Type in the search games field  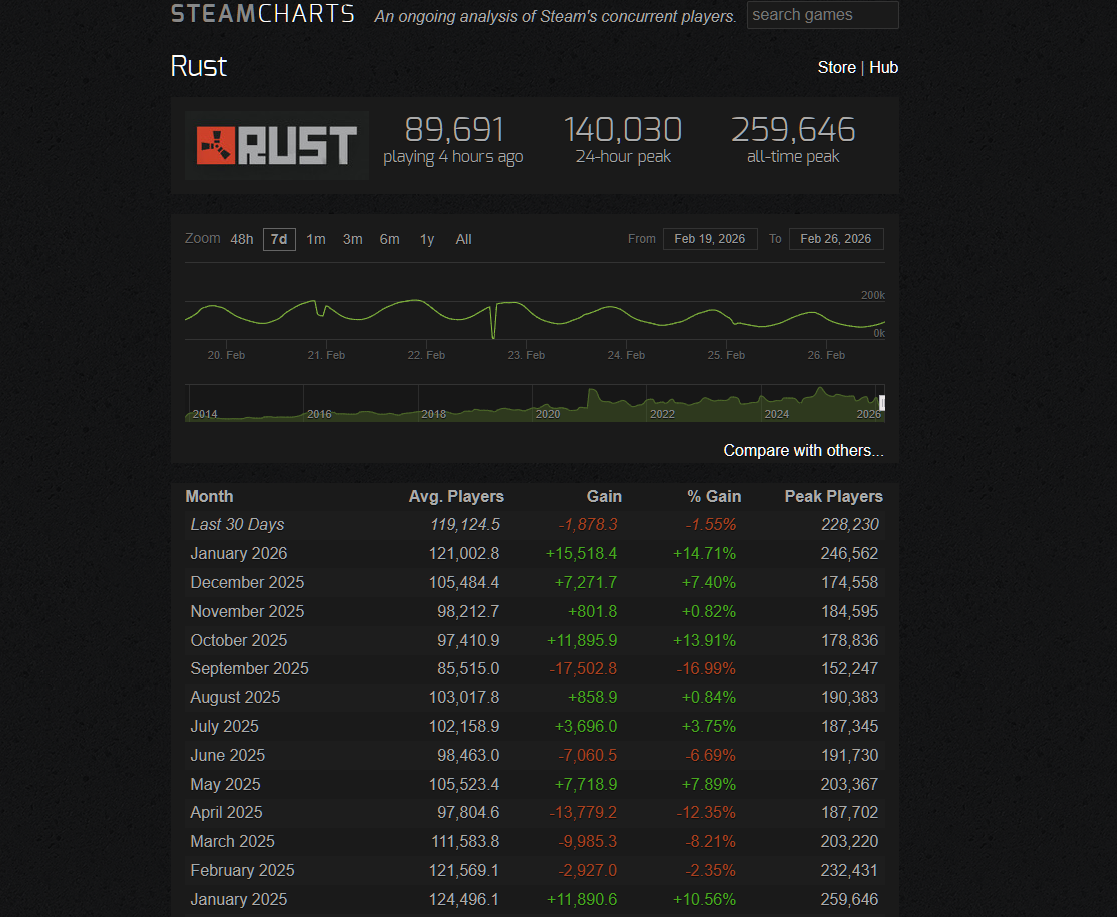(x=822, y=15)
